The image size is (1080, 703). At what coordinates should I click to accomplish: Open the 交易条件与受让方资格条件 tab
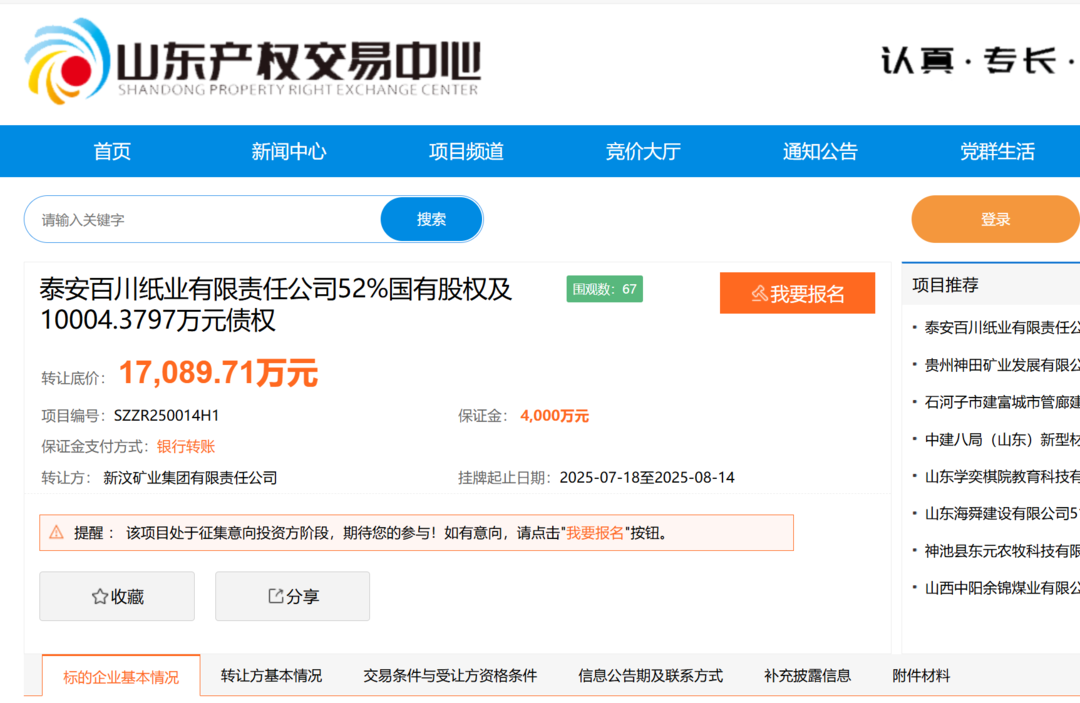[x=450, y=676]
